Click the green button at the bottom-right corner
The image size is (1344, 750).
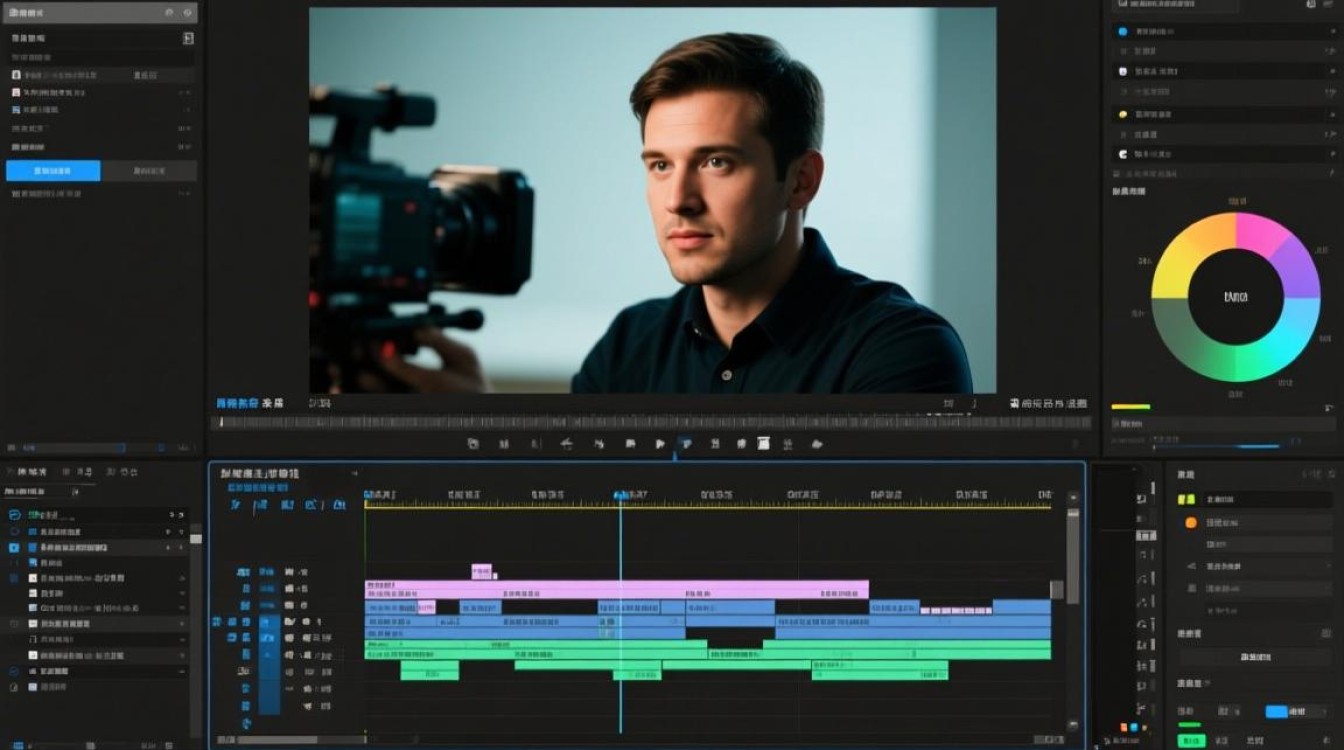(x=1190, y=741)
